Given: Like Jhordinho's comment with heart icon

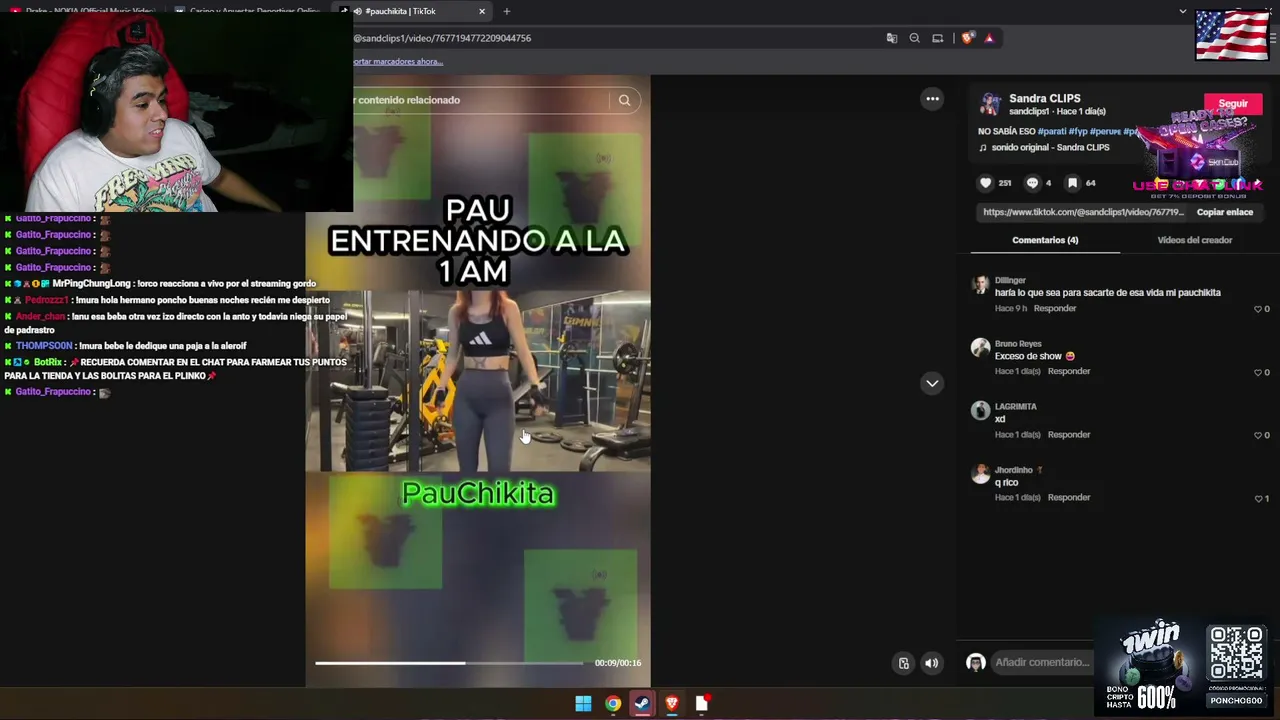Looking at the screenshot, I should (x=1258, y=498).
